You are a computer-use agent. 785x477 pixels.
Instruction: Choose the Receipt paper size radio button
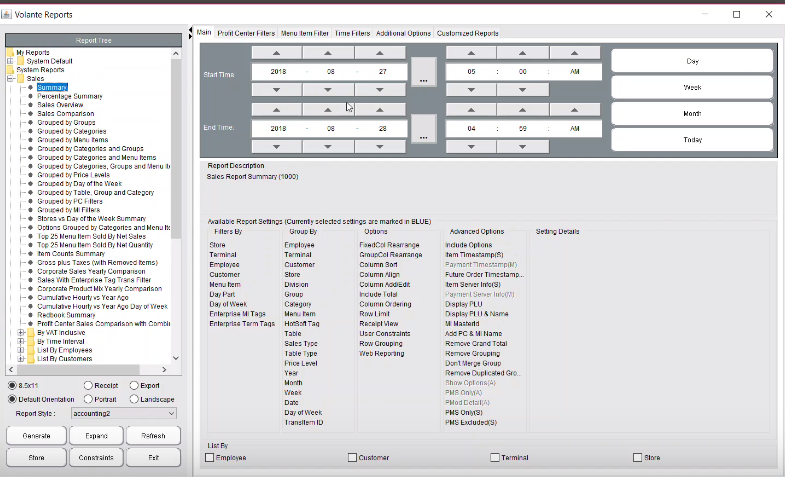point(89,383)
